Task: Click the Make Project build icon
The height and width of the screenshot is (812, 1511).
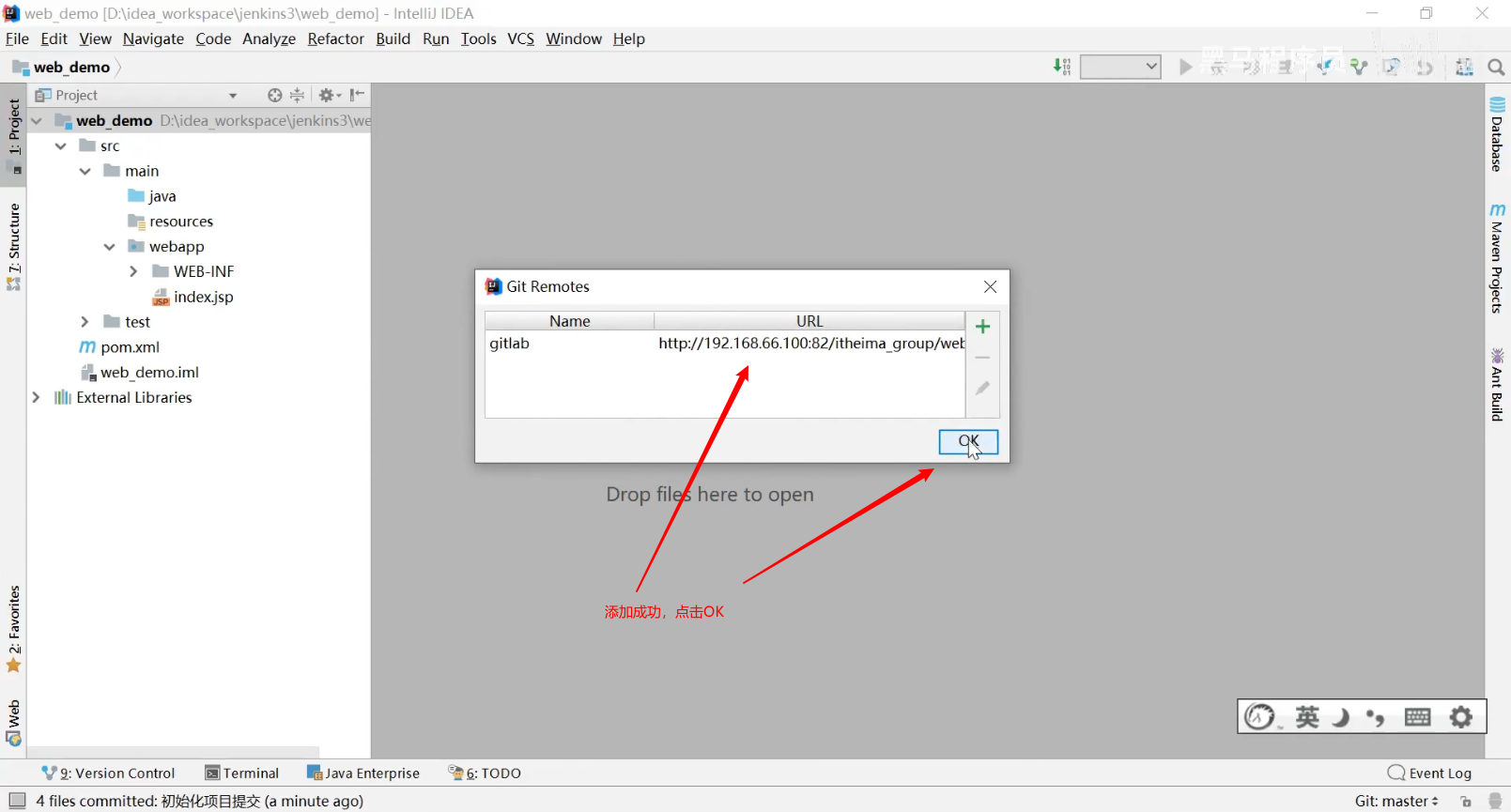Action: coord(1062,67)
